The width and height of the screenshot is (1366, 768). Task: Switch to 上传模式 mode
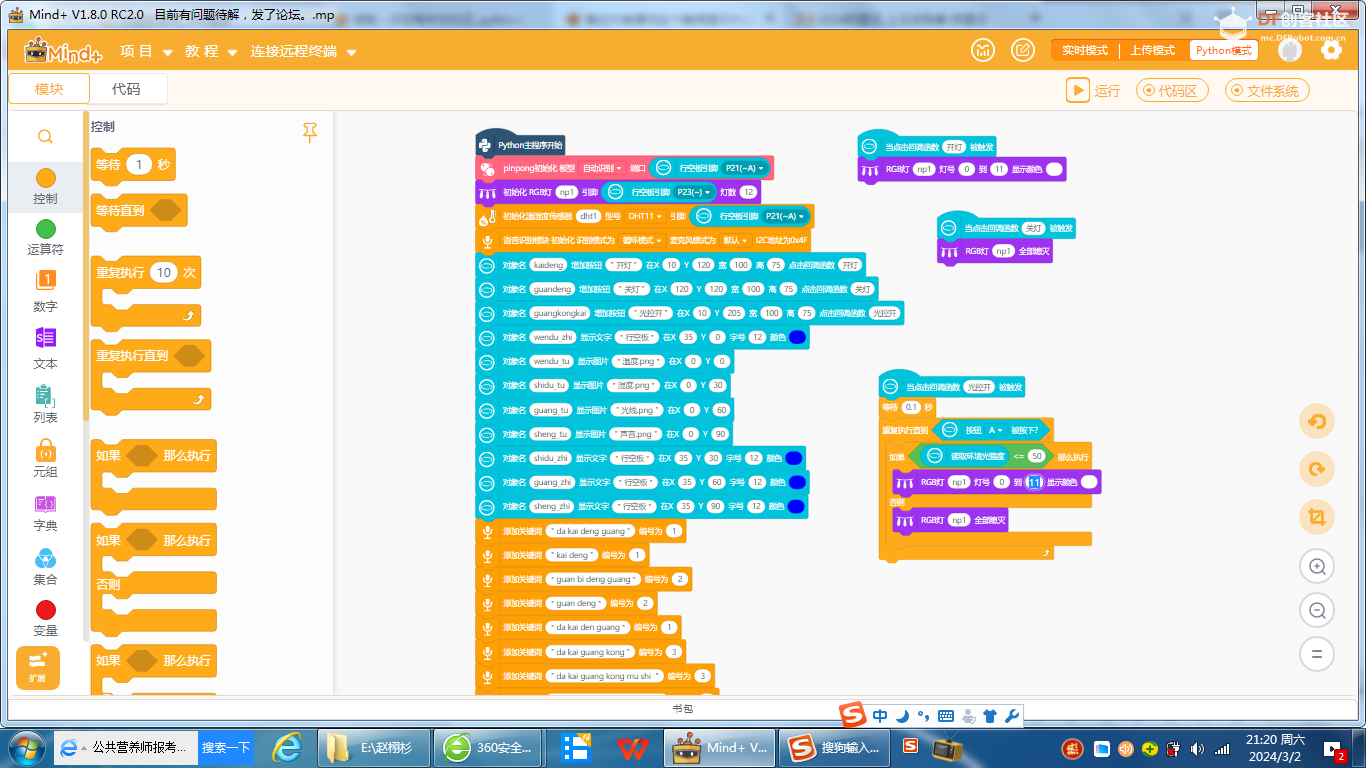click(x=1153, y=50)
